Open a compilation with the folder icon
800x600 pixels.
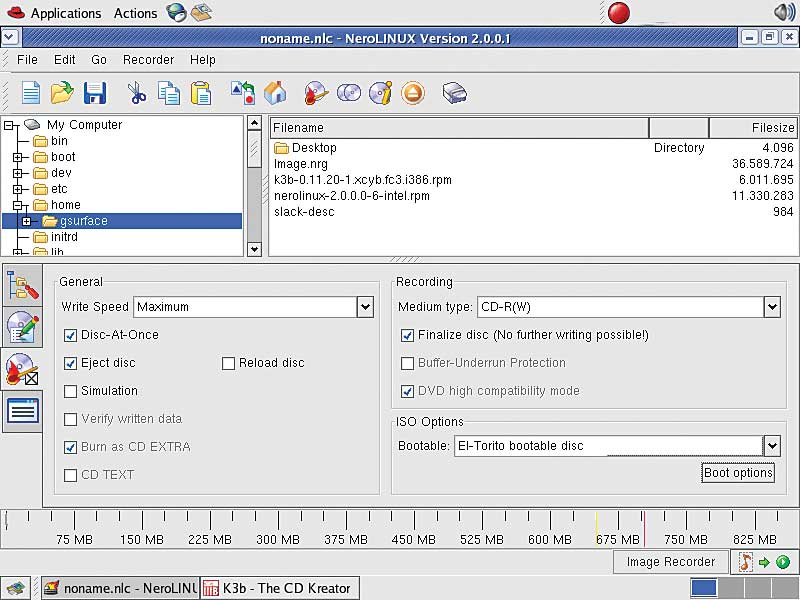tap(62, 93)
